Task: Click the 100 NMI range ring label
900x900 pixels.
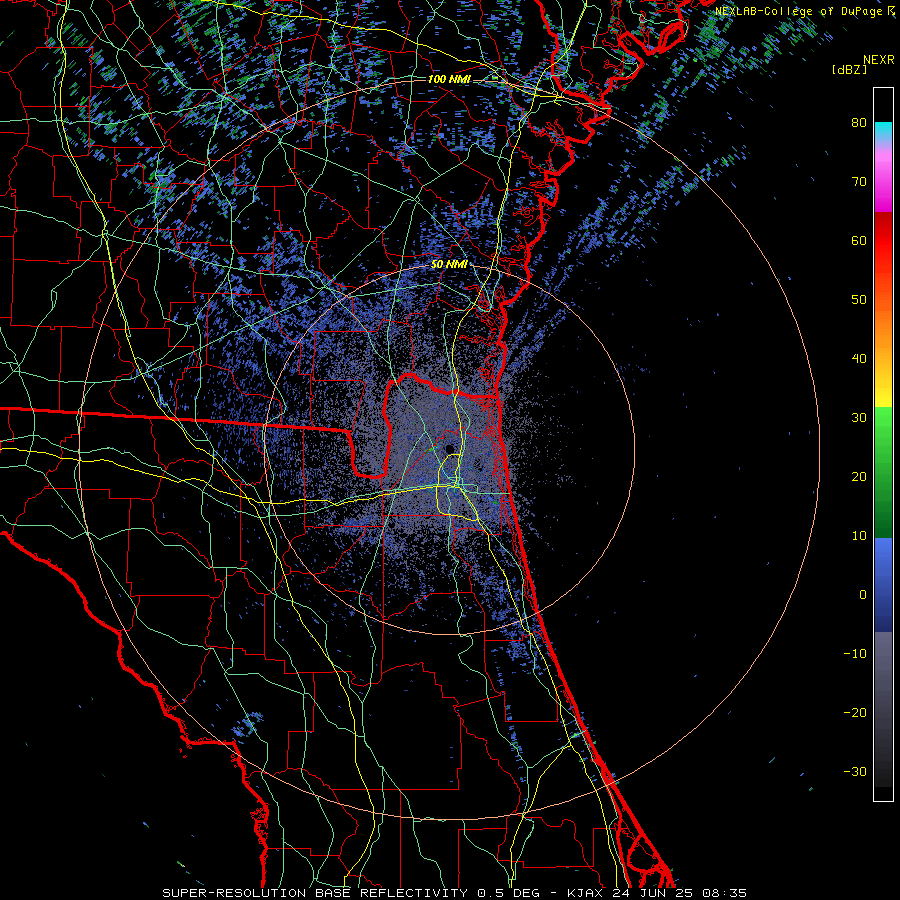Action: tap(449, 79)
